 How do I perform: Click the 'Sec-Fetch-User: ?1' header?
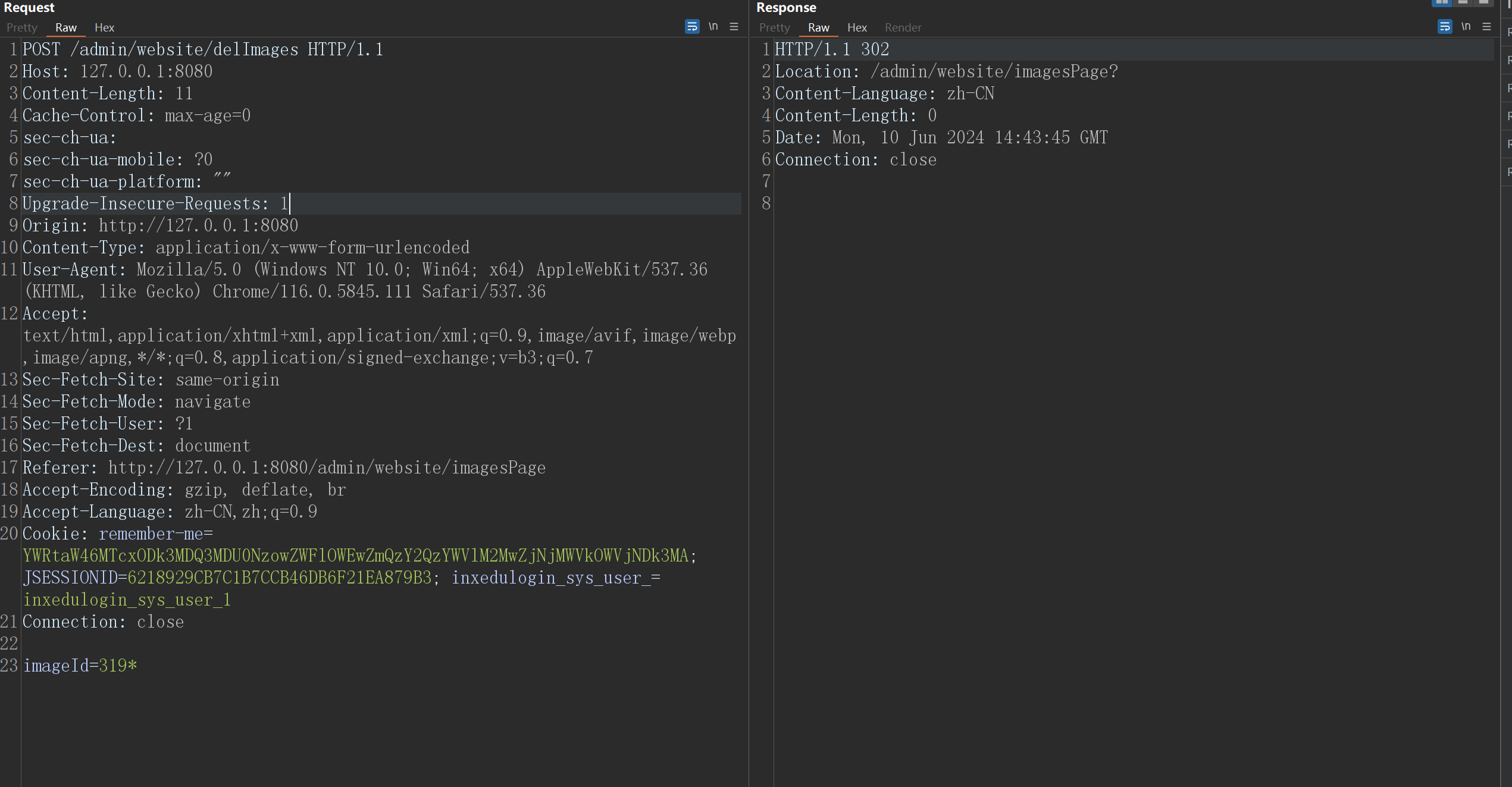[108, 424]
